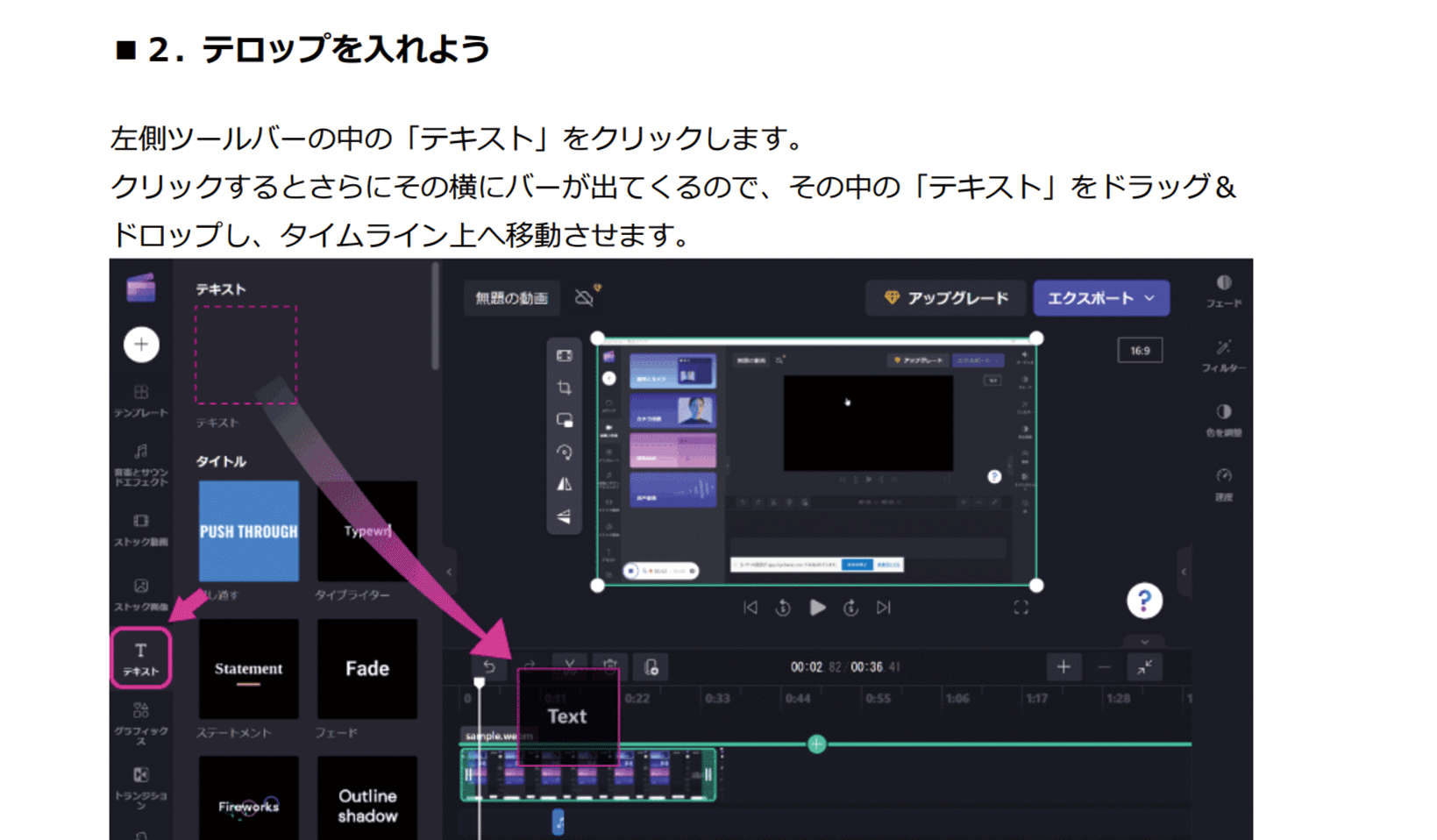Open the フィルター tab on right panel
The width and height of the screenshot is (1437, 840).
[1224, 356]
